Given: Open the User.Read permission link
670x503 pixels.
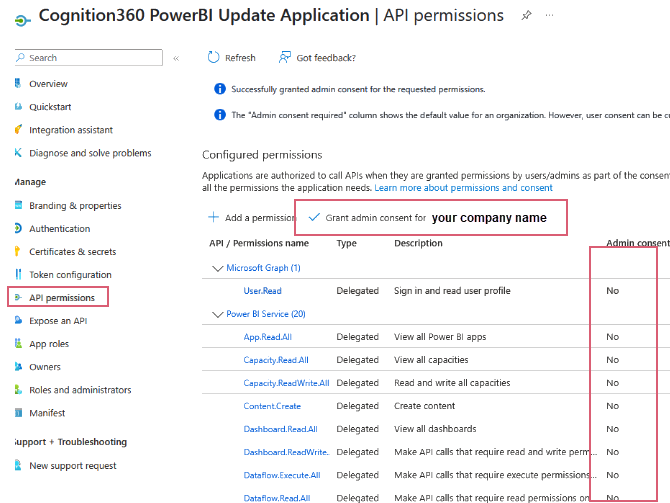Looking at the screenshot, I should 263,291.
